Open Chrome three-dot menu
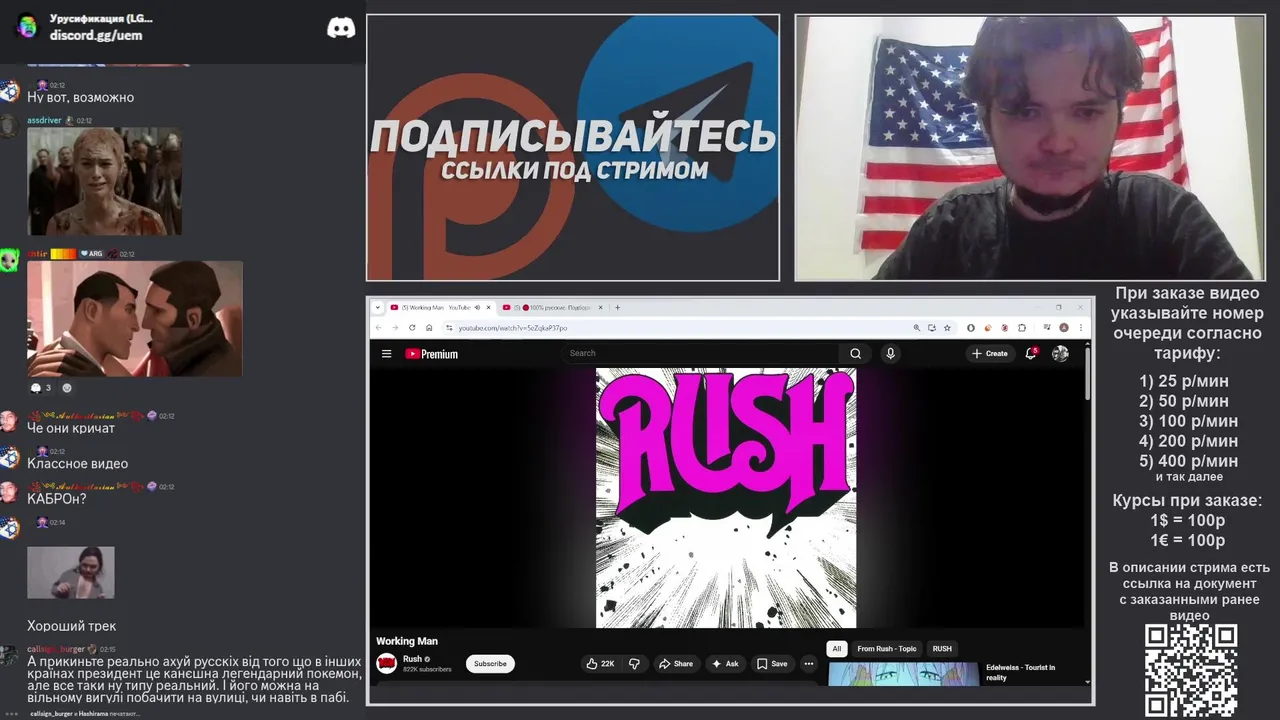This screenshot has width=1280, height=720. click(1080, 327)
